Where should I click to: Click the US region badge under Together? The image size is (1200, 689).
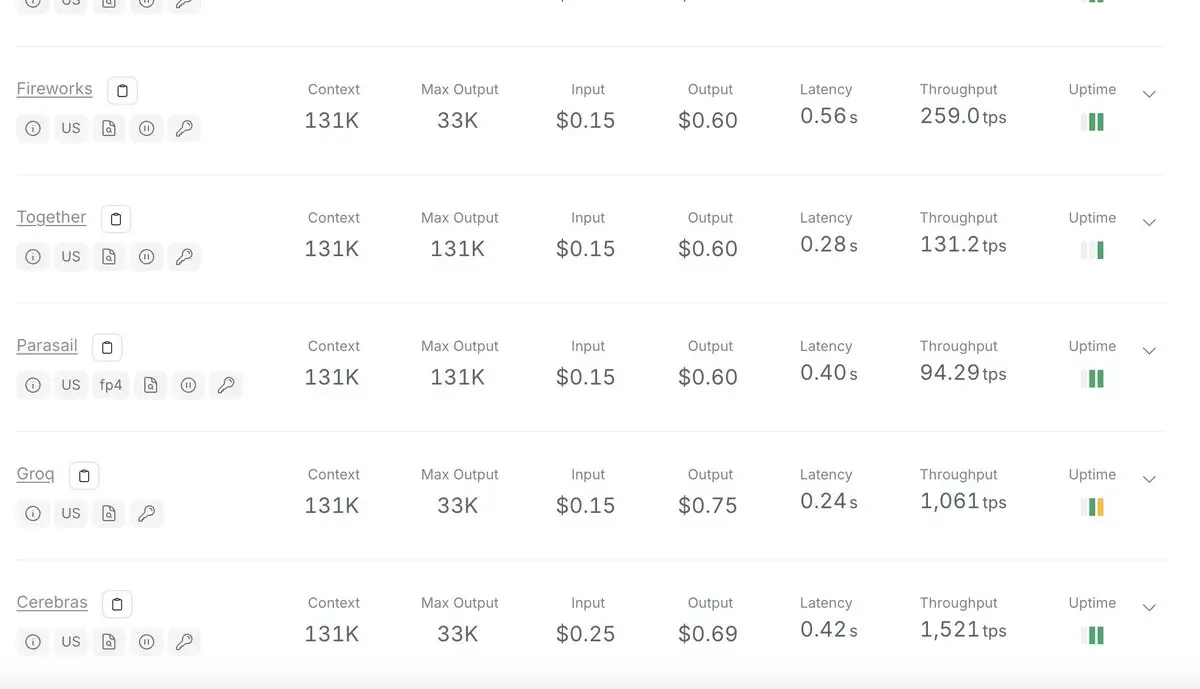pyautogui.click(x=71, y=256)
